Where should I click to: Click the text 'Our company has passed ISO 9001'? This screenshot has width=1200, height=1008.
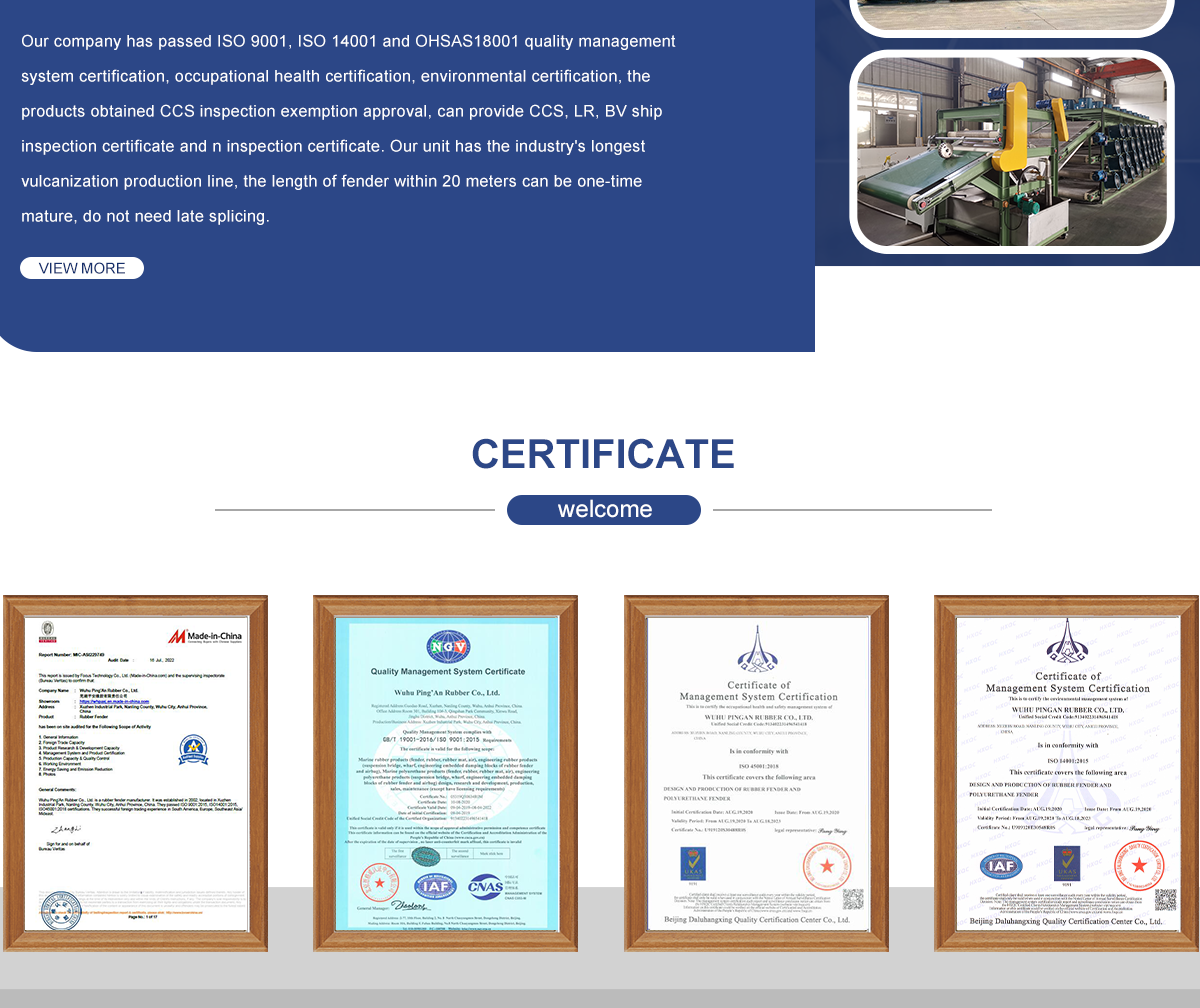[153, 41]
